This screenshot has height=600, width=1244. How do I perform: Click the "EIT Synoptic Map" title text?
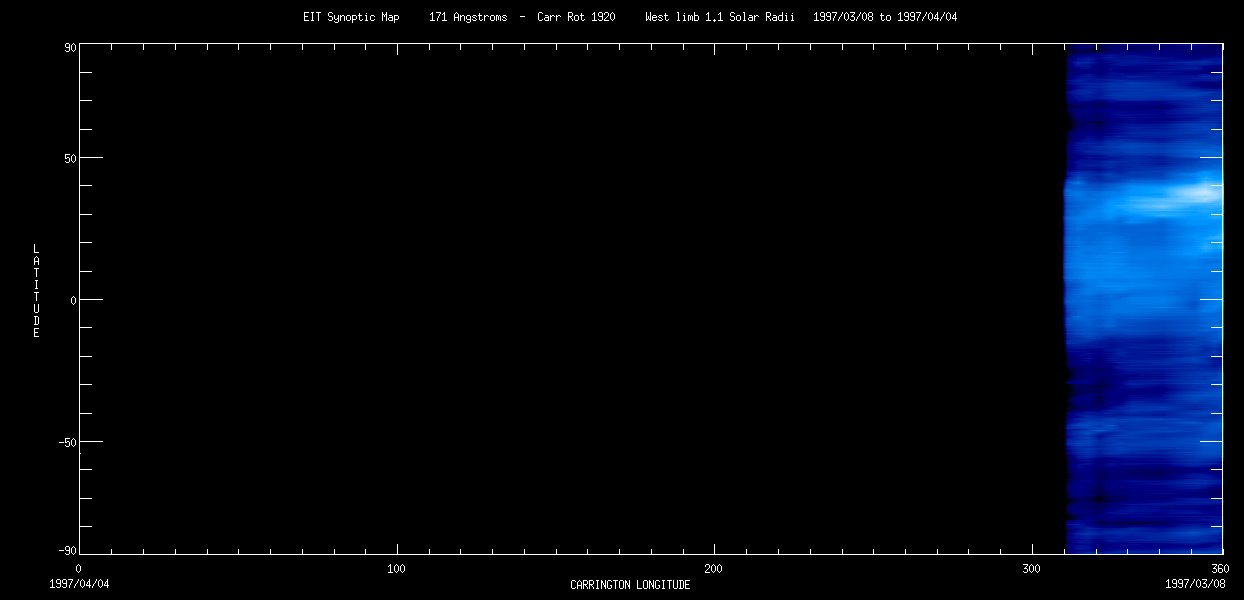point(351,17)
